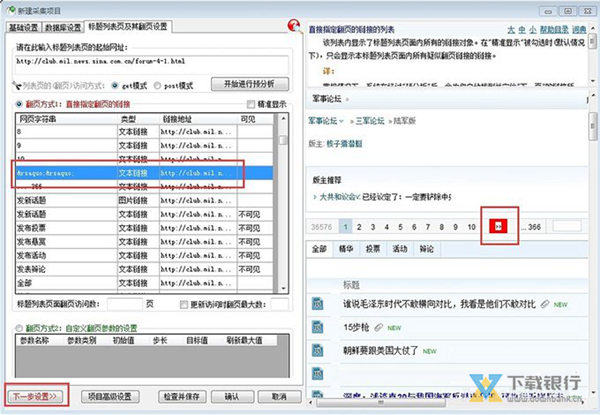Click the post icon beside the 15步枪 thread
The height and width of the screenshot is (415, 600).
click(x=317, y=327)
